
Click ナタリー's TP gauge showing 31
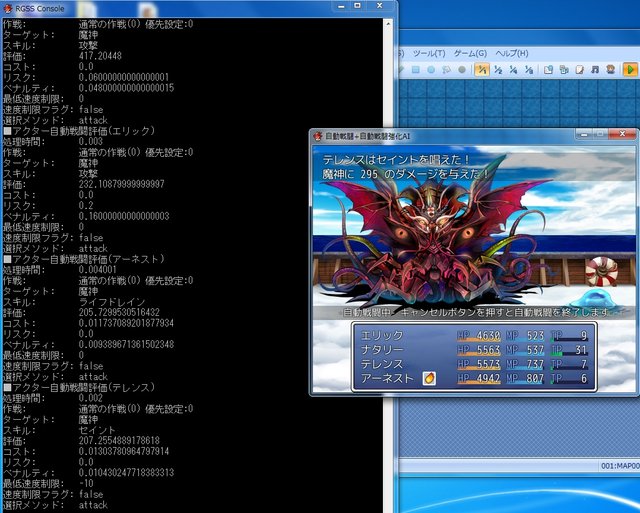coord(569,350)
